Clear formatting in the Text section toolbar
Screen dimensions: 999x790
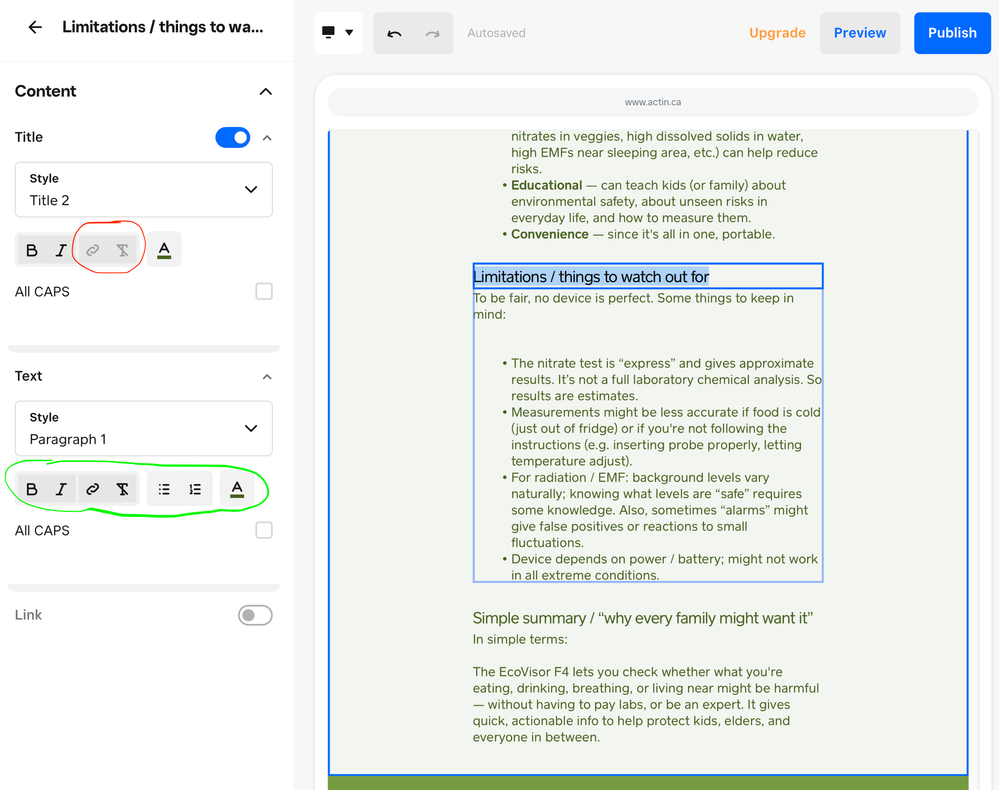(122, 489)
